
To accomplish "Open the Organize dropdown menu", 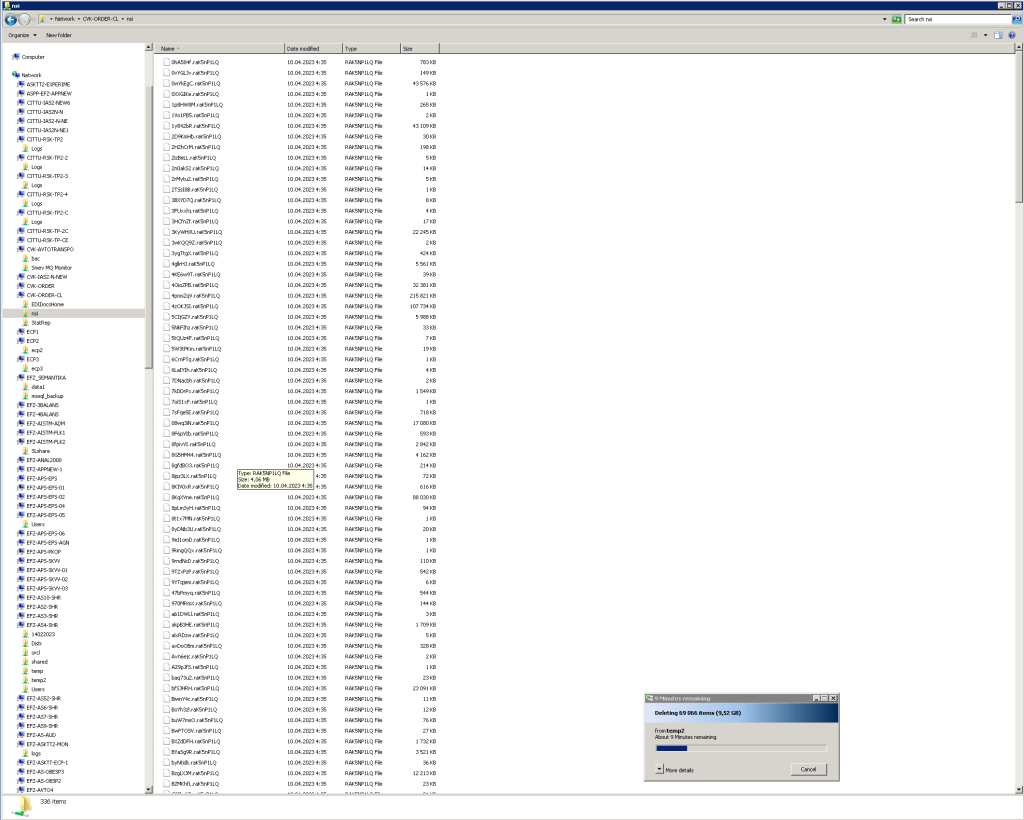I will pos(22,35).
